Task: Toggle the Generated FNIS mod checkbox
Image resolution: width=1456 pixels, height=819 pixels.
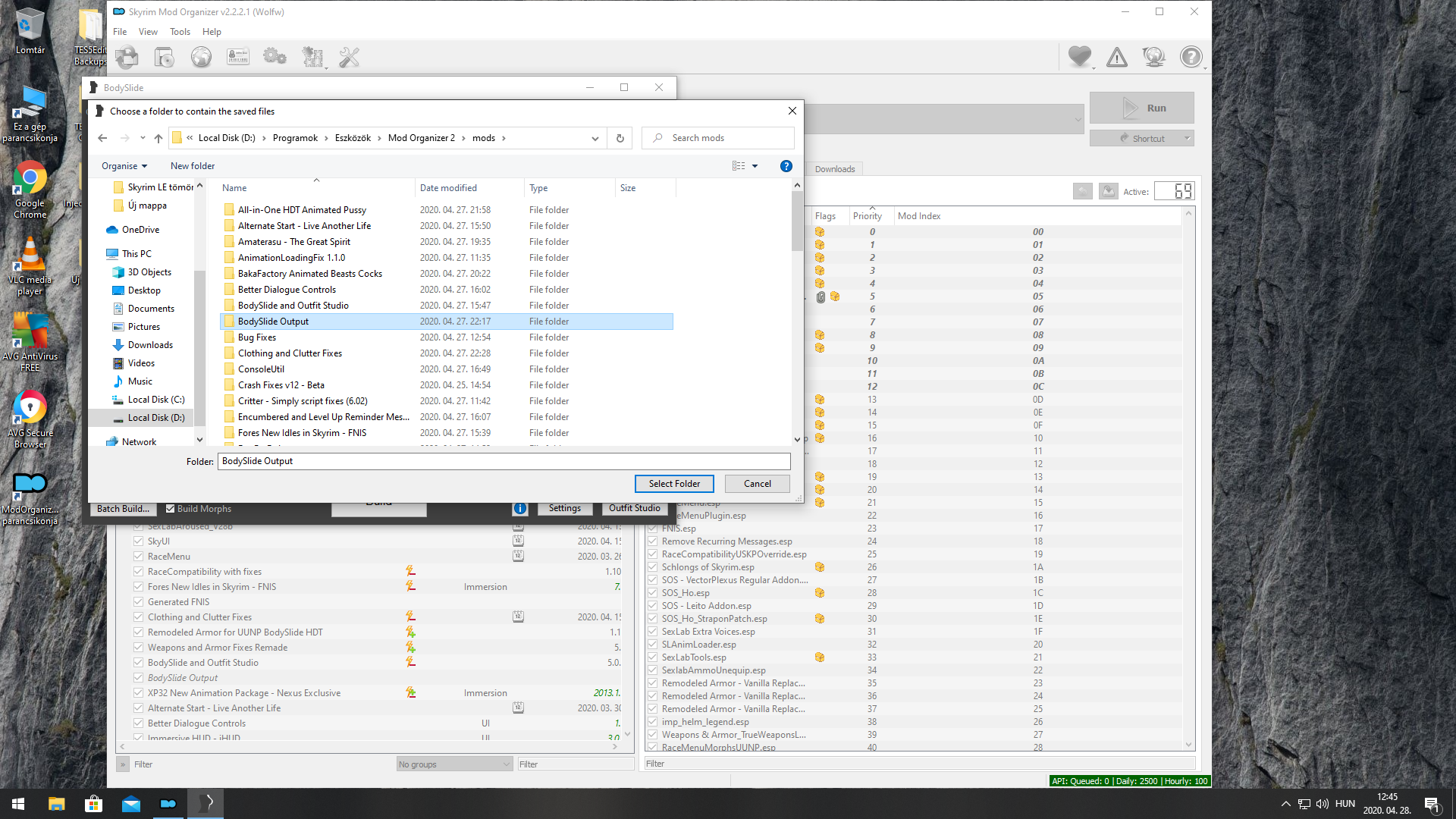Action: click(138, 602)
